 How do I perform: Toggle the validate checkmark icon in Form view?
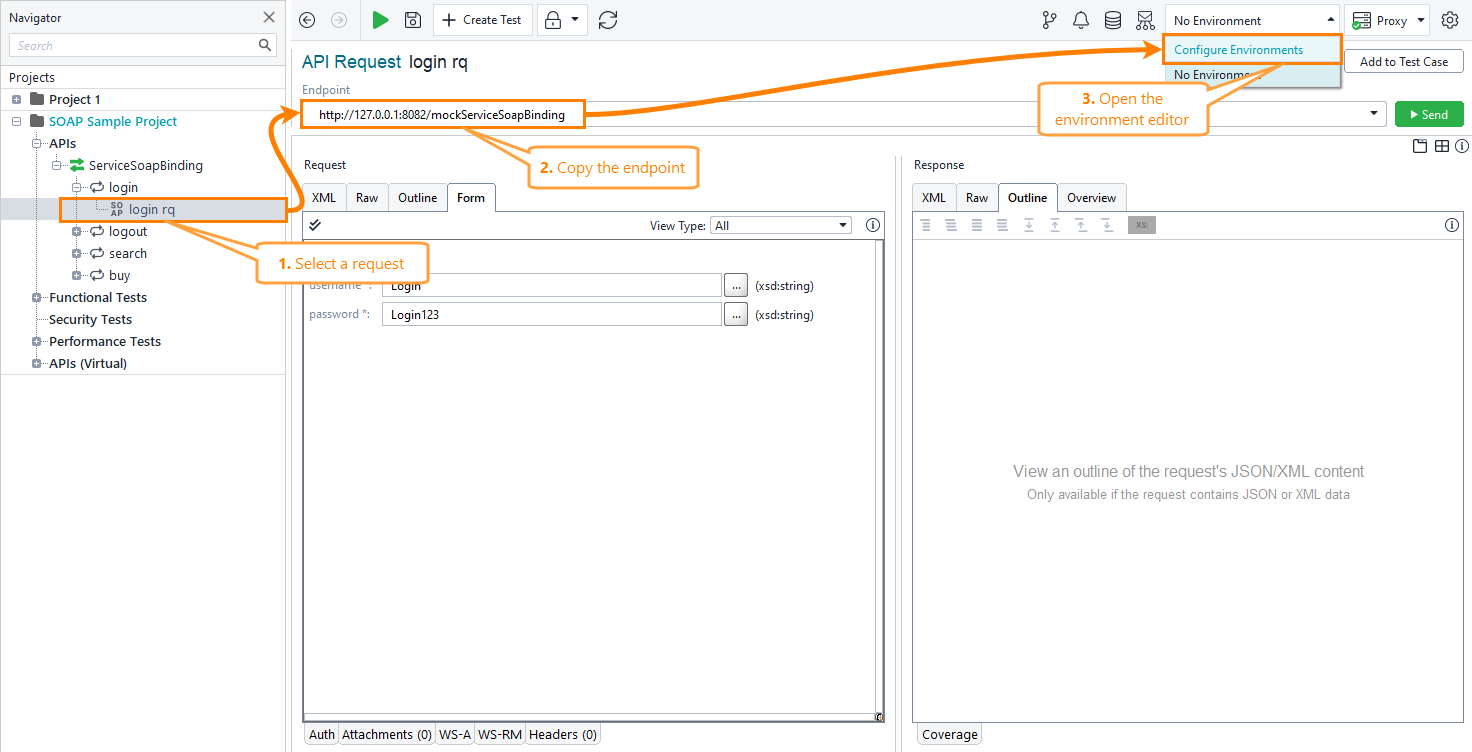click(x=315, y=225)
